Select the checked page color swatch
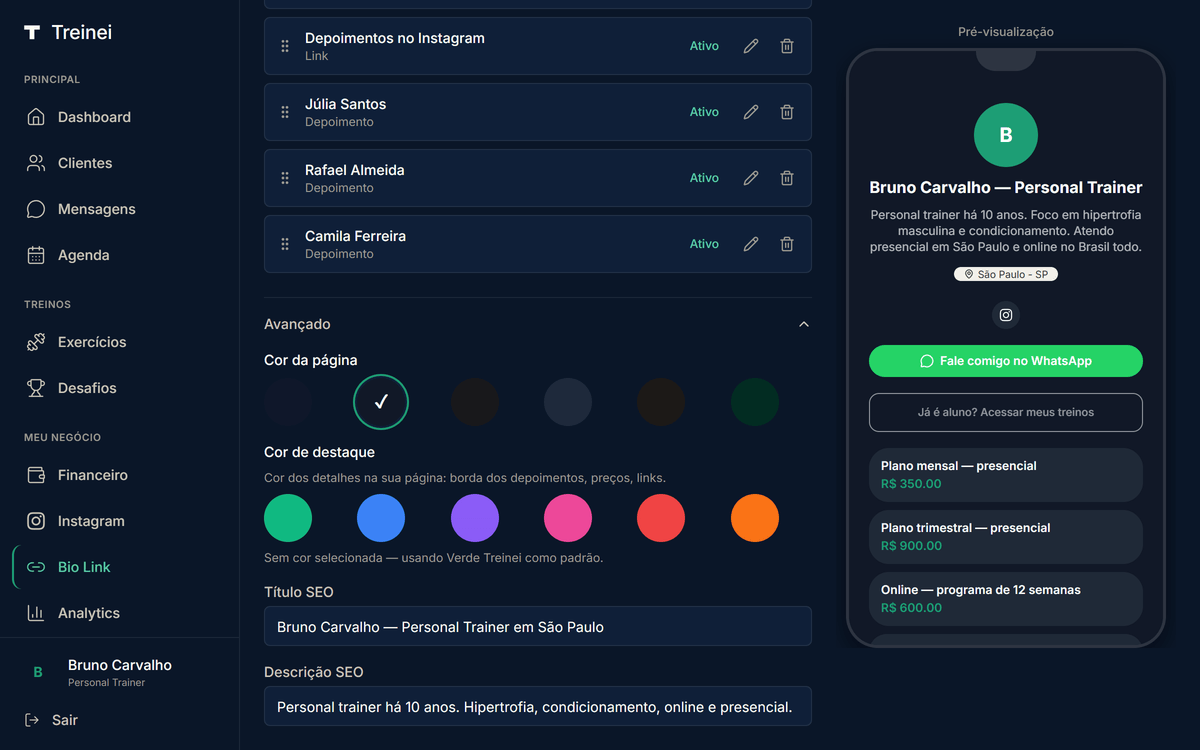 381,402
